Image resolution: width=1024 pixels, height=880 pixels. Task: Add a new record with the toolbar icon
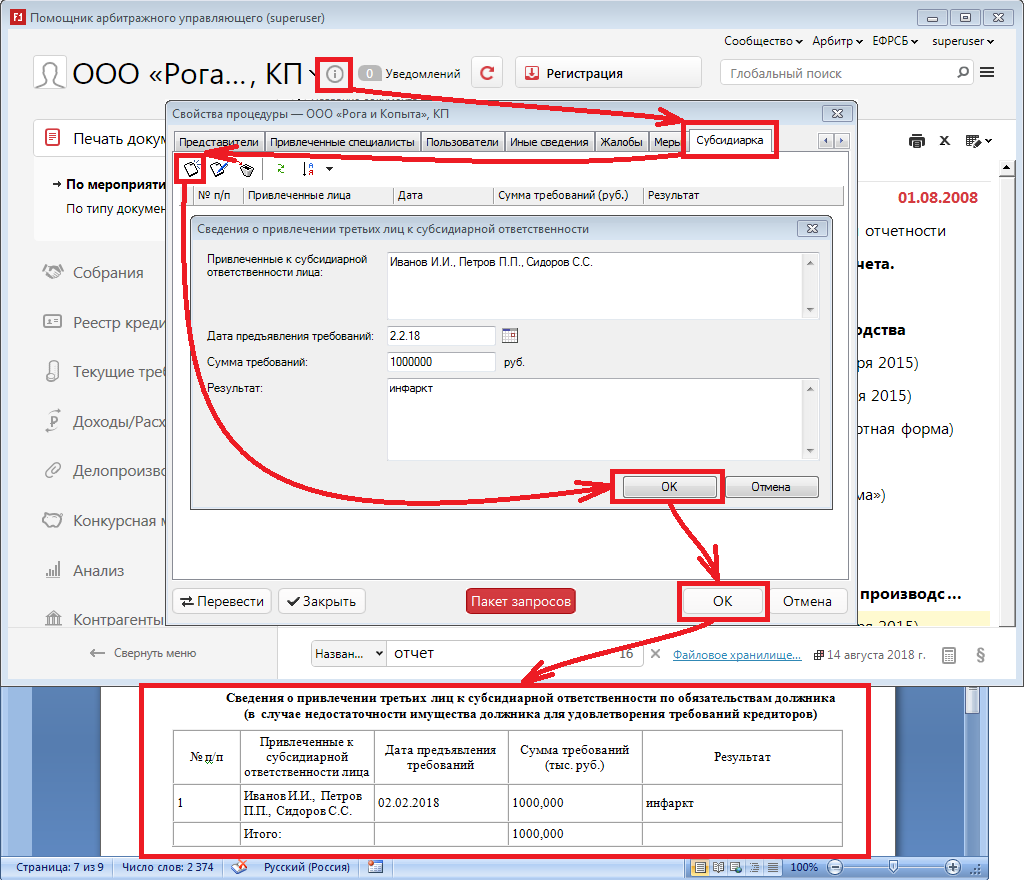click(x=191, y=168)
